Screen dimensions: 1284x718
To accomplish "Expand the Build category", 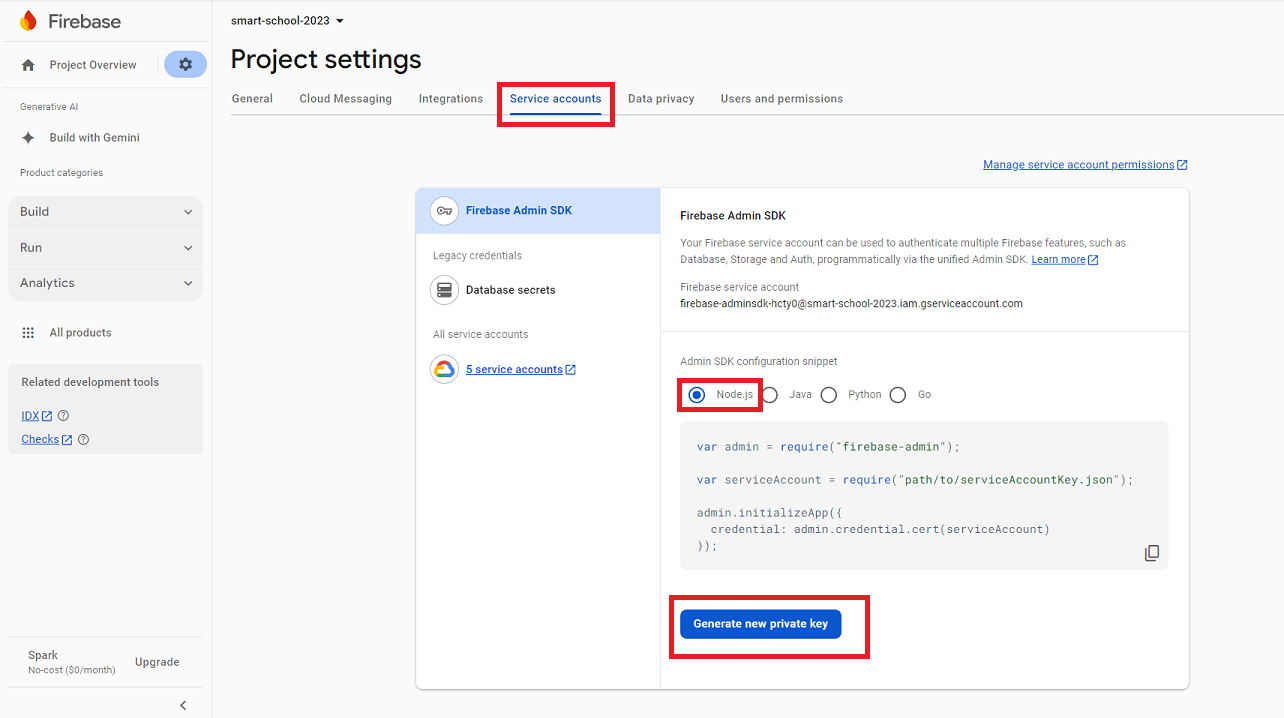I will (x=105, y=212).
